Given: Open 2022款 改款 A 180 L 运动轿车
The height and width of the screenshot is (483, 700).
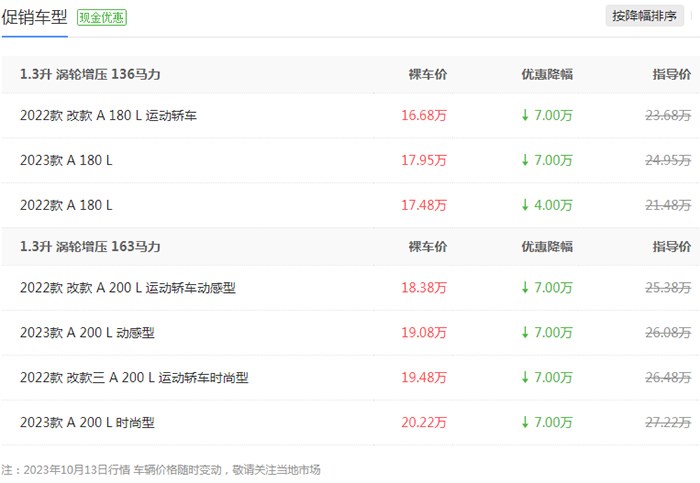Looking at the screenshot, I should [108, 116].
